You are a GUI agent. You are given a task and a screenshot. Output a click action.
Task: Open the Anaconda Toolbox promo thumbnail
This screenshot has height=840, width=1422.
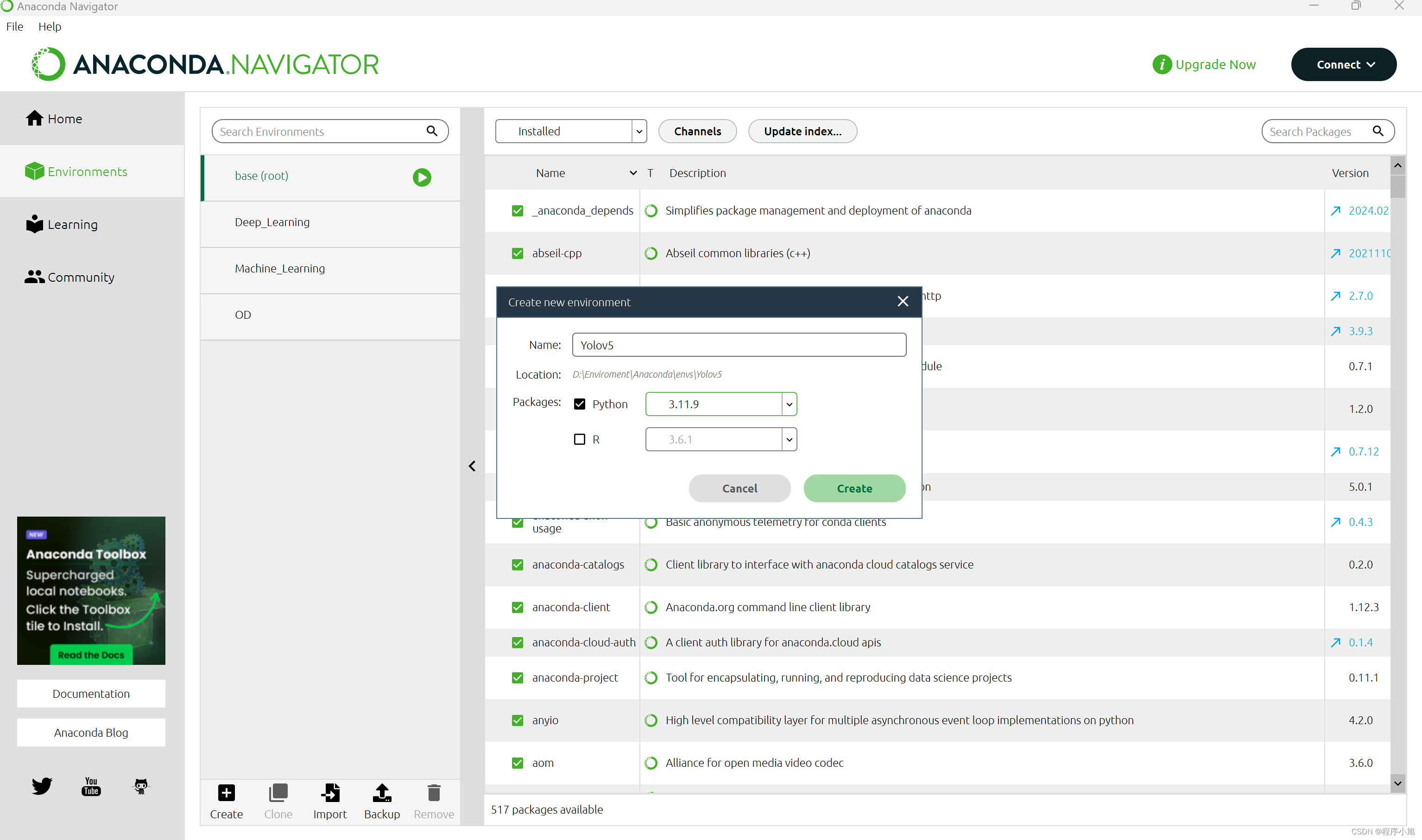[90, 590]
